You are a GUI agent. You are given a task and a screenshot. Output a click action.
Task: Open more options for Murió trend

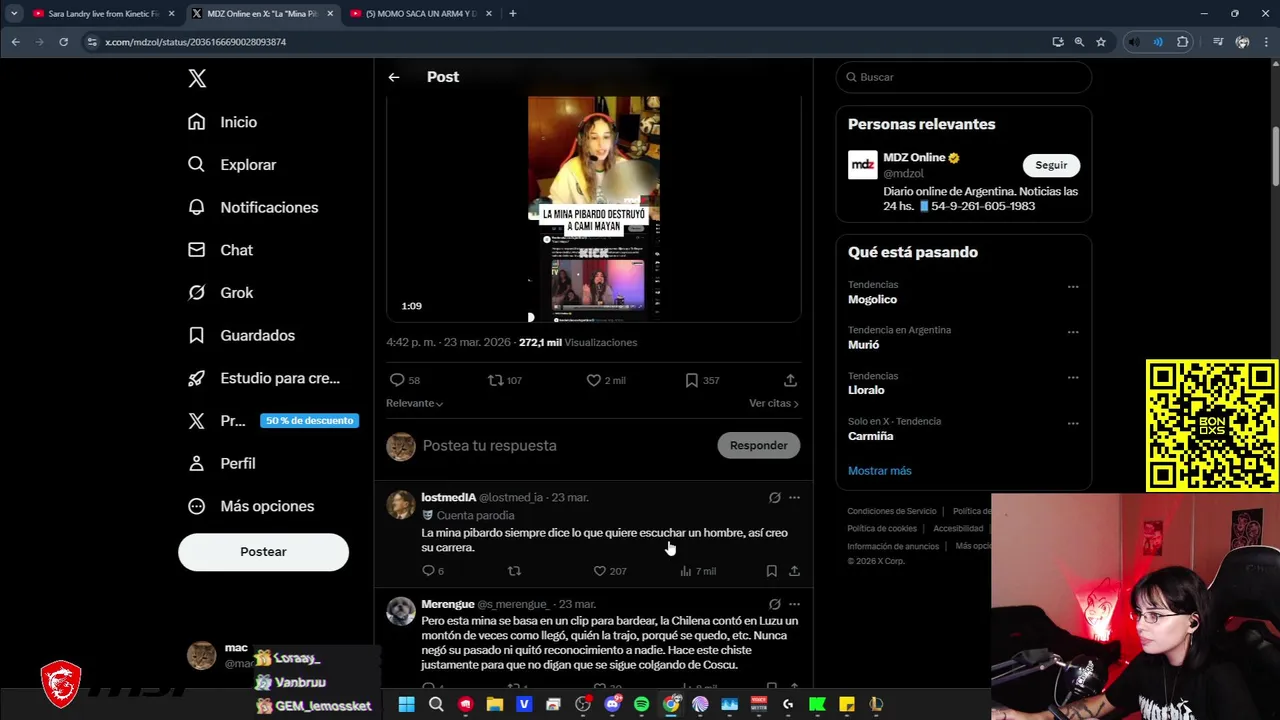[1073, 332]
